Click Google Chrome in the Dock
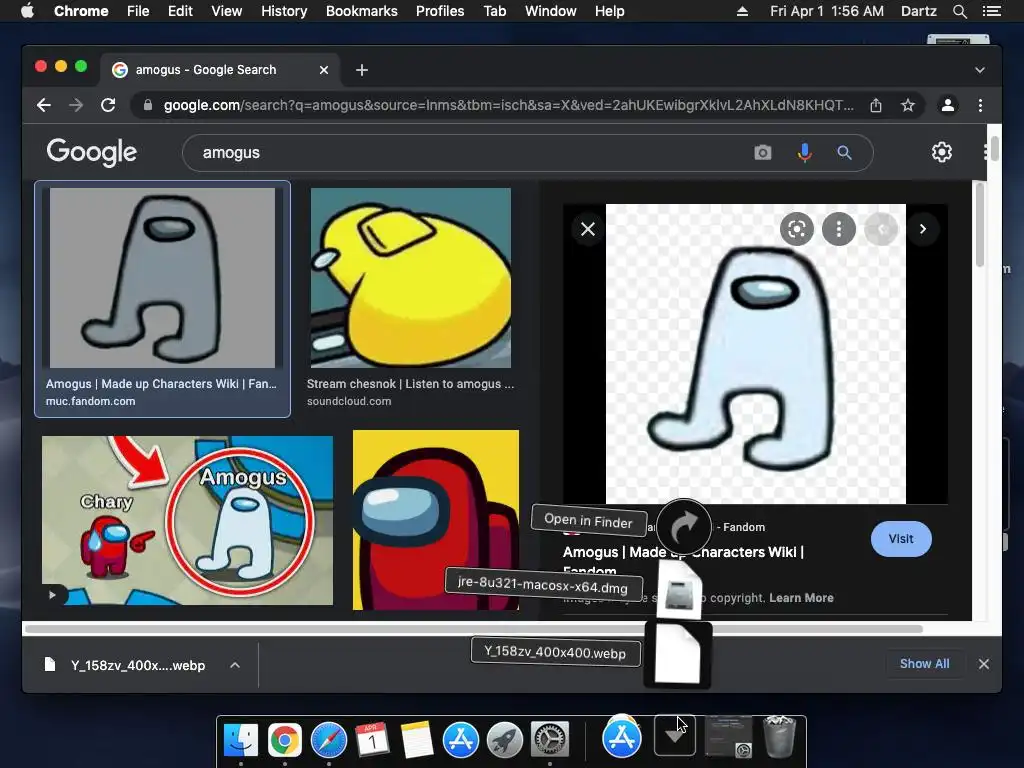Image resolution: width=1024 pixels, height=768 pixels. coord(285,740)
